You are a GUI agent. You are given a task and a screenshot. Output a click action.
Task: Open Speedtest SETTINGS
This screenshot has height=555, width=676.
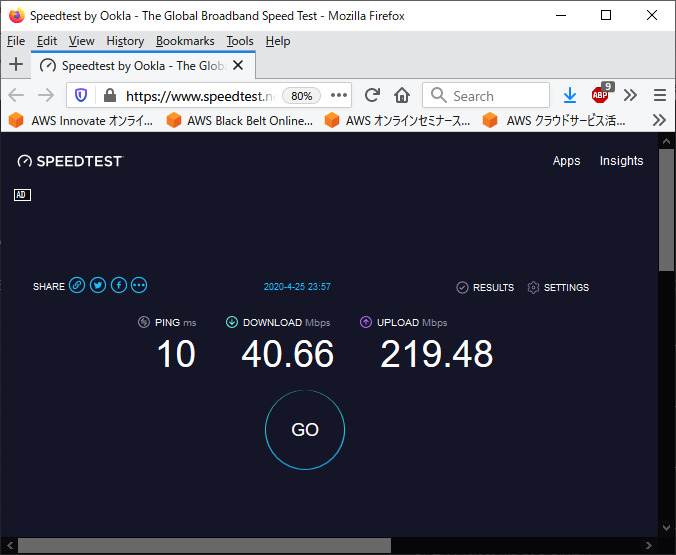(558, 288)
